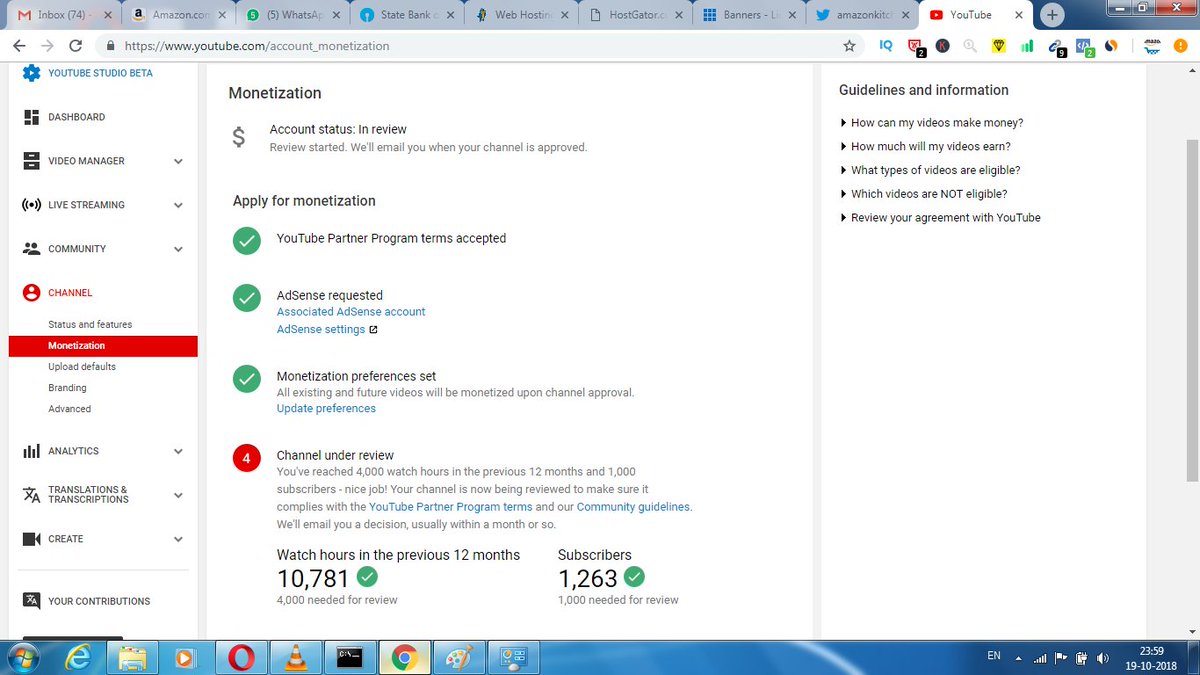Expand the Translations & Transcriptions chevron

(178, 495)
